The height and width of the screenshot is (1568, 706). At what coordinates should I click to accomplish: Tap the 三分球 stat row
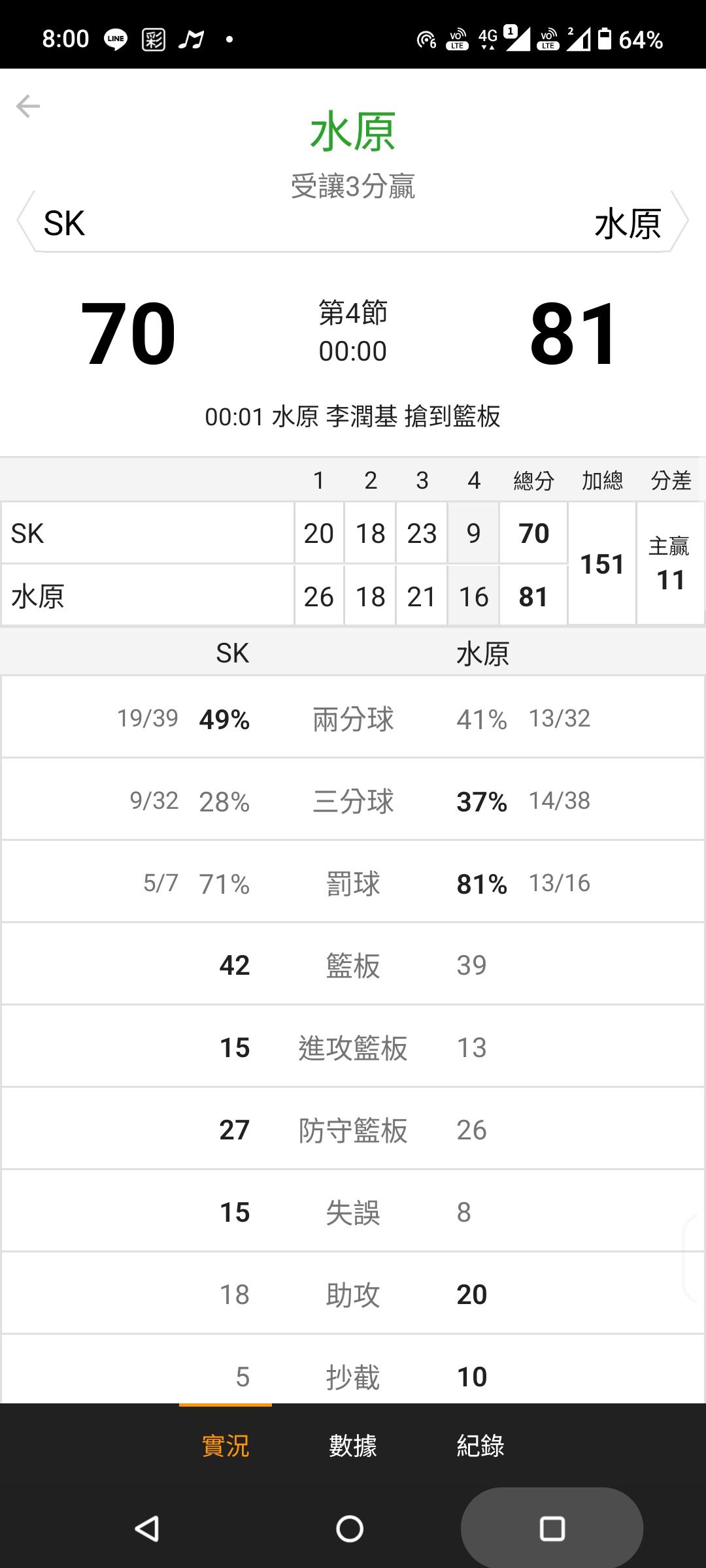353,801
